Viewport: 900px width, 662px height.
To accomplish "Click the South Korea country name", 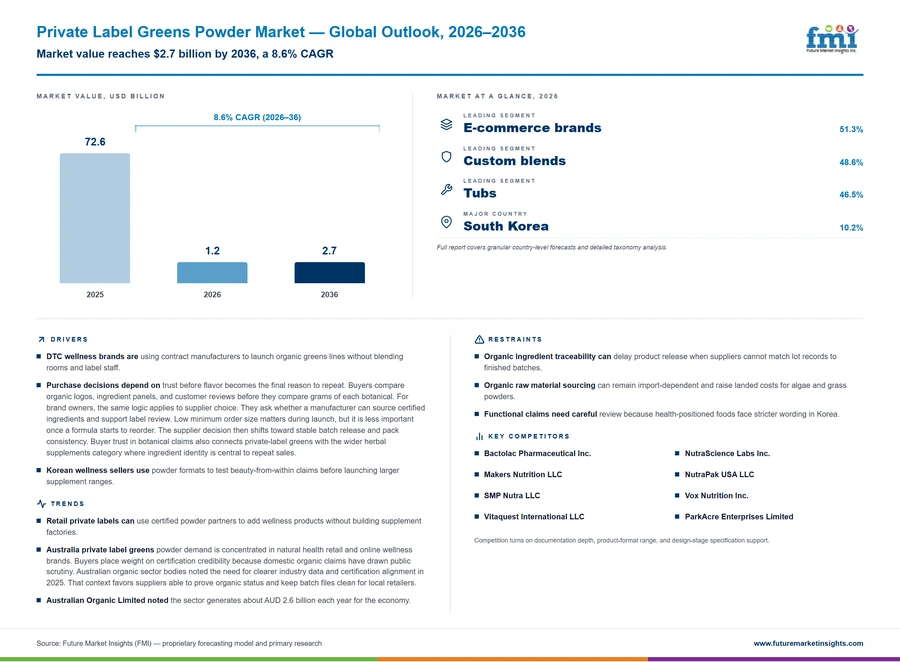I will coord(506,226).
